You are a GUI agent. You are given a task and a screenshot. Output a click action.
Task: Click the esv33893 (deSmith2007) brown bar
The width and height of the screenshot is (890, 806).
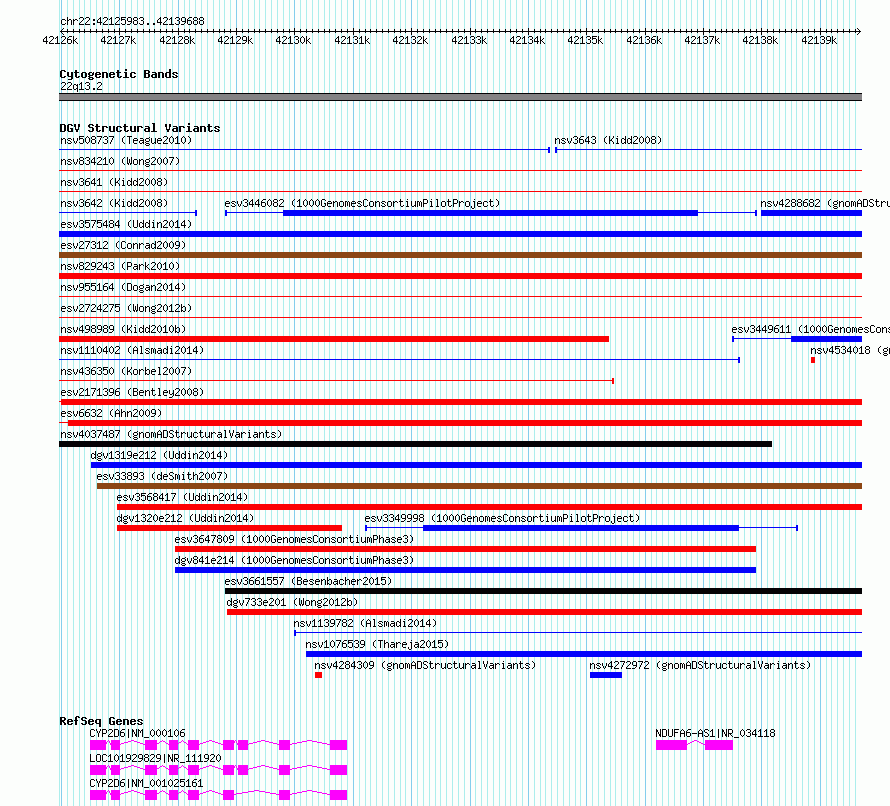tap(480, 486)
